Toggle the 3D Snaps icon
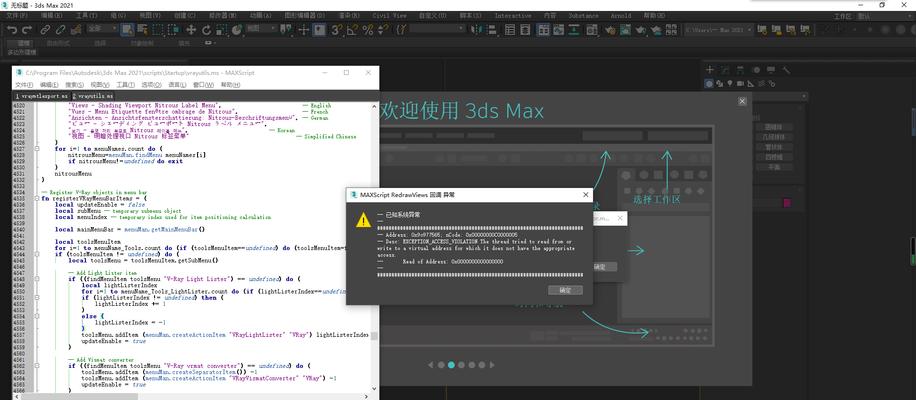The image size is (916, 400). tap(336, 29)
